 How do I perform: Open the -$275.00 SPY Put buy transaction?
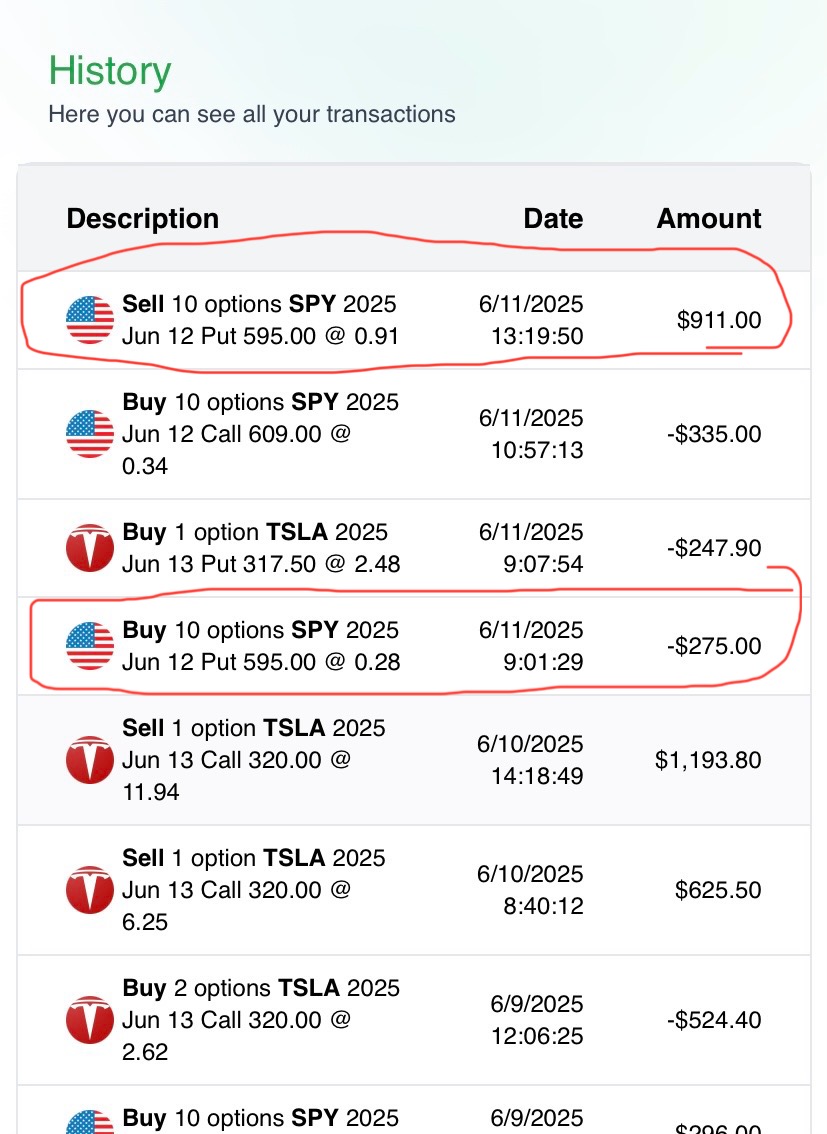(414, 646)
